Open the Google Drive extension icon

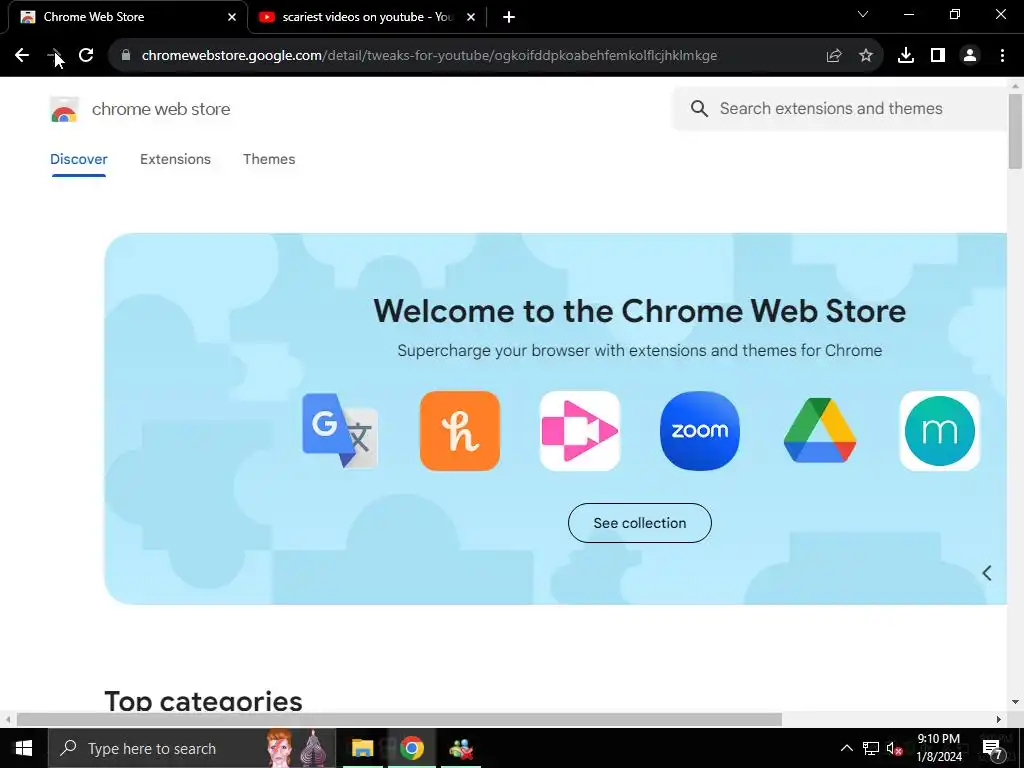820,431
